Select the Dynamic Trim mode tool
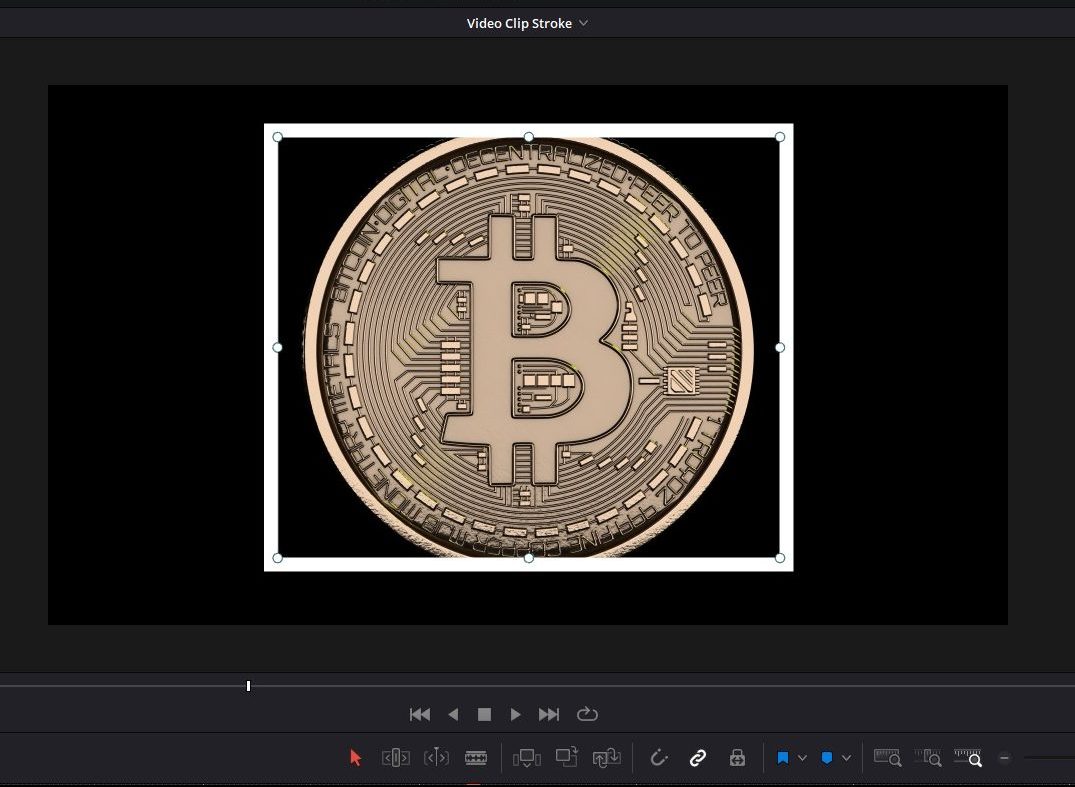The height and width of the screenshot is (787, 1075). click(436, 757)
